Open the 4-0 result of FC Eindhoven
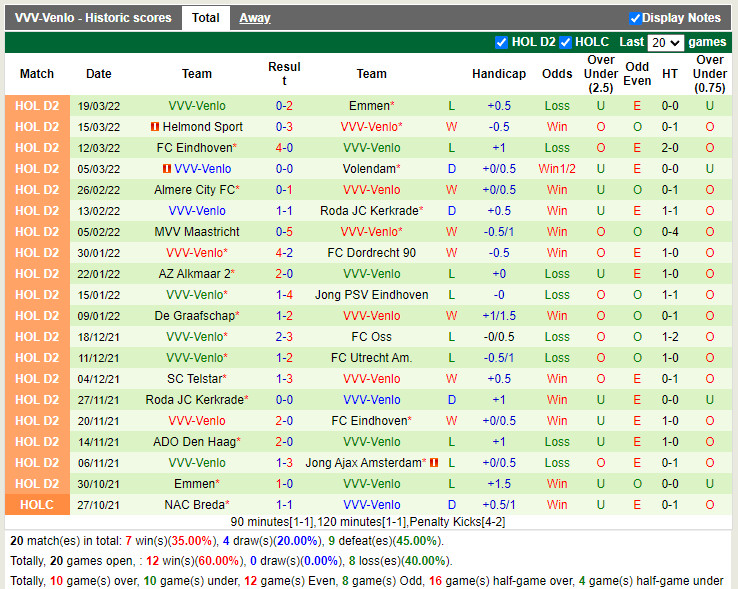Image resolution: width=738 pixels, height=589 pixels. pyautogui.click(x=284, y=148)
